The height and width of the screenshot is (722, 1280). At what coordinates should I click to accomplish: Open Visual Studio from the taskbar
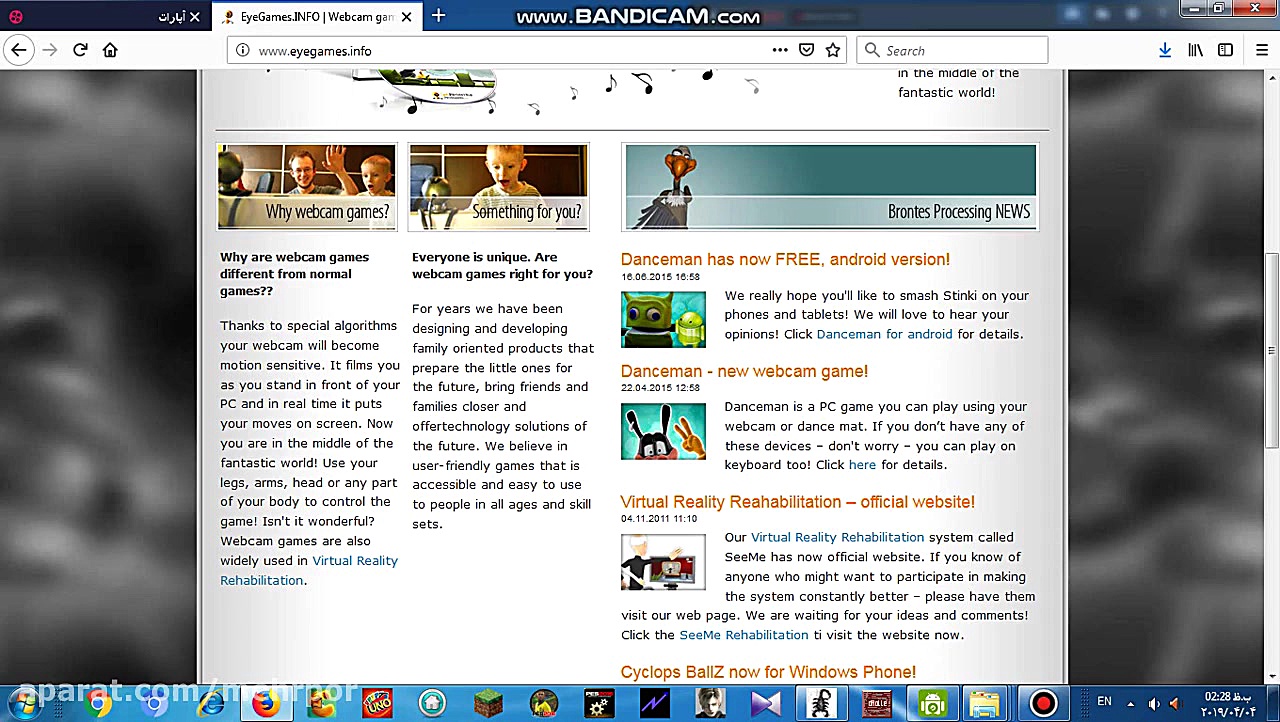[x=766, y=703]
